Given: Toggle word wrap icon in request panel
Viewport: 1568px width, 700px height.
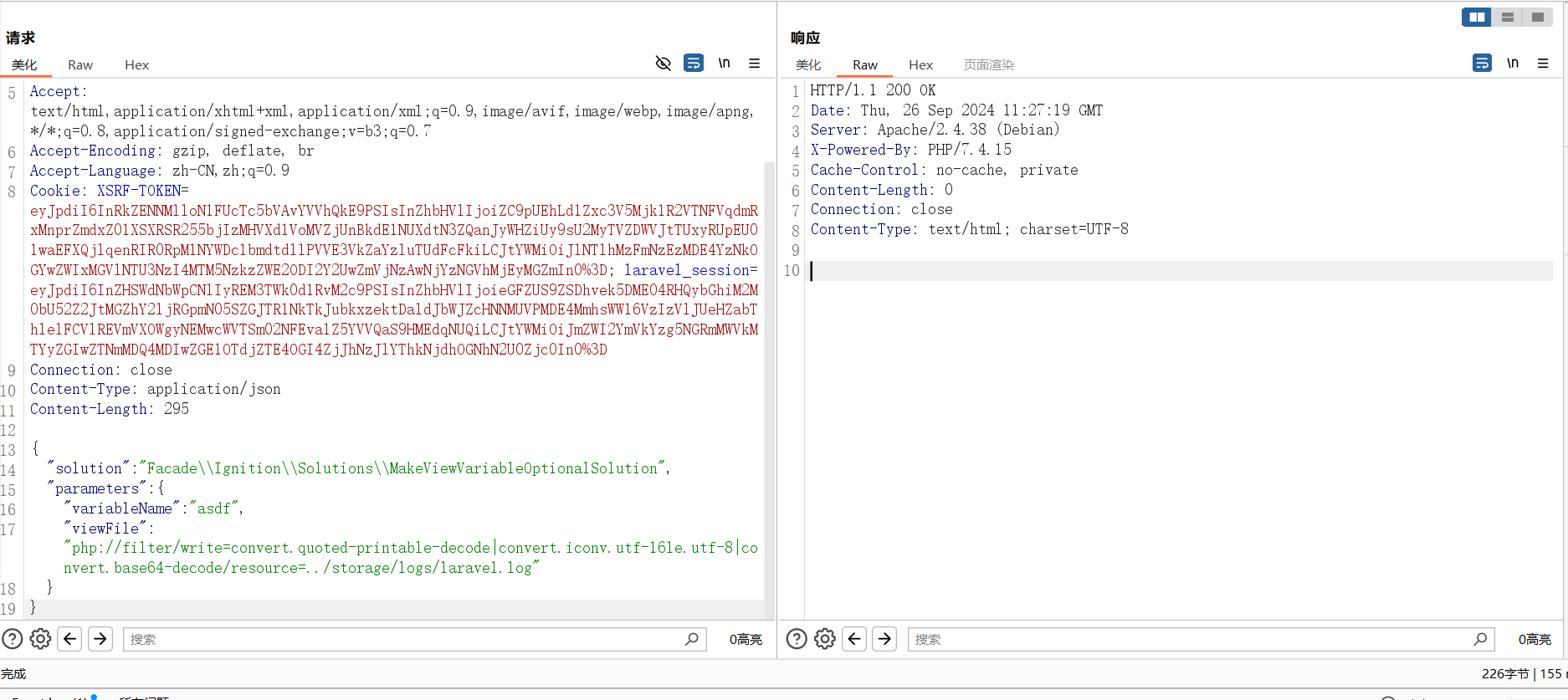Looking at the screenshot, I should pyautogui.click(x=694, y=64).
